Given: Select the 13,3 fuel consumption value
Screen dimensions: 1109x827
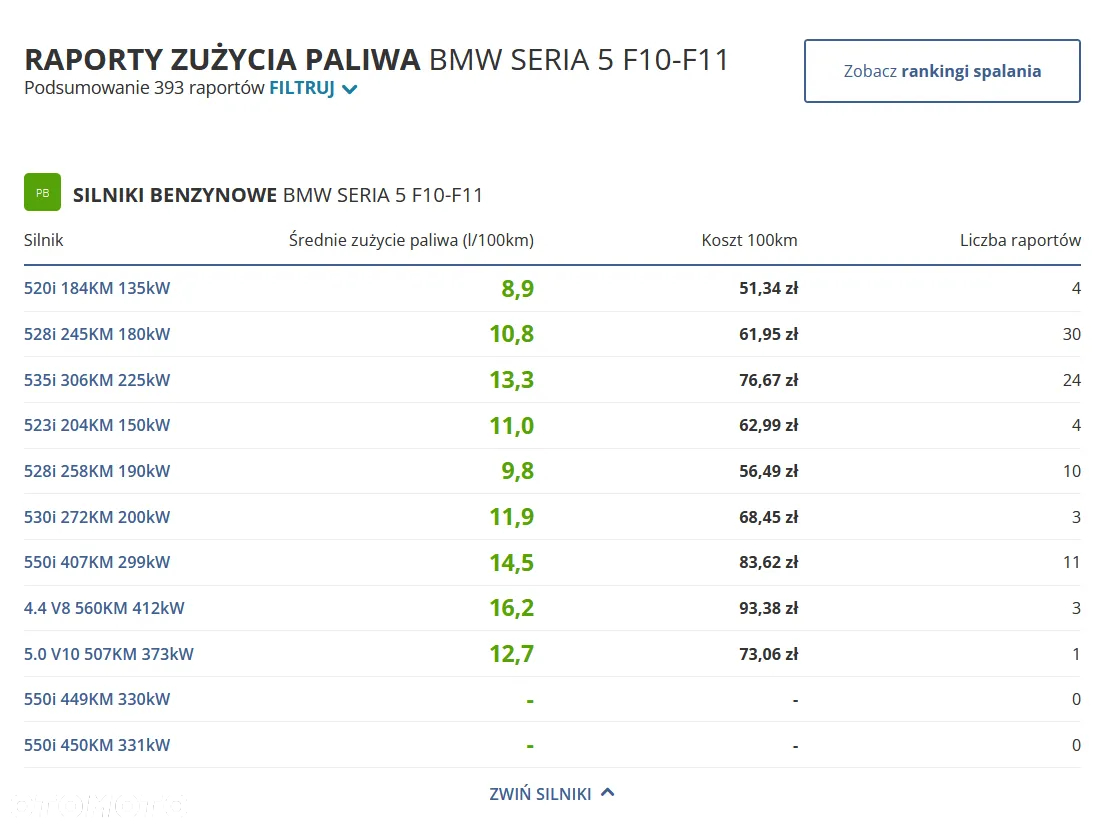Looking at the screenshot, I should [x=511, y=380].
